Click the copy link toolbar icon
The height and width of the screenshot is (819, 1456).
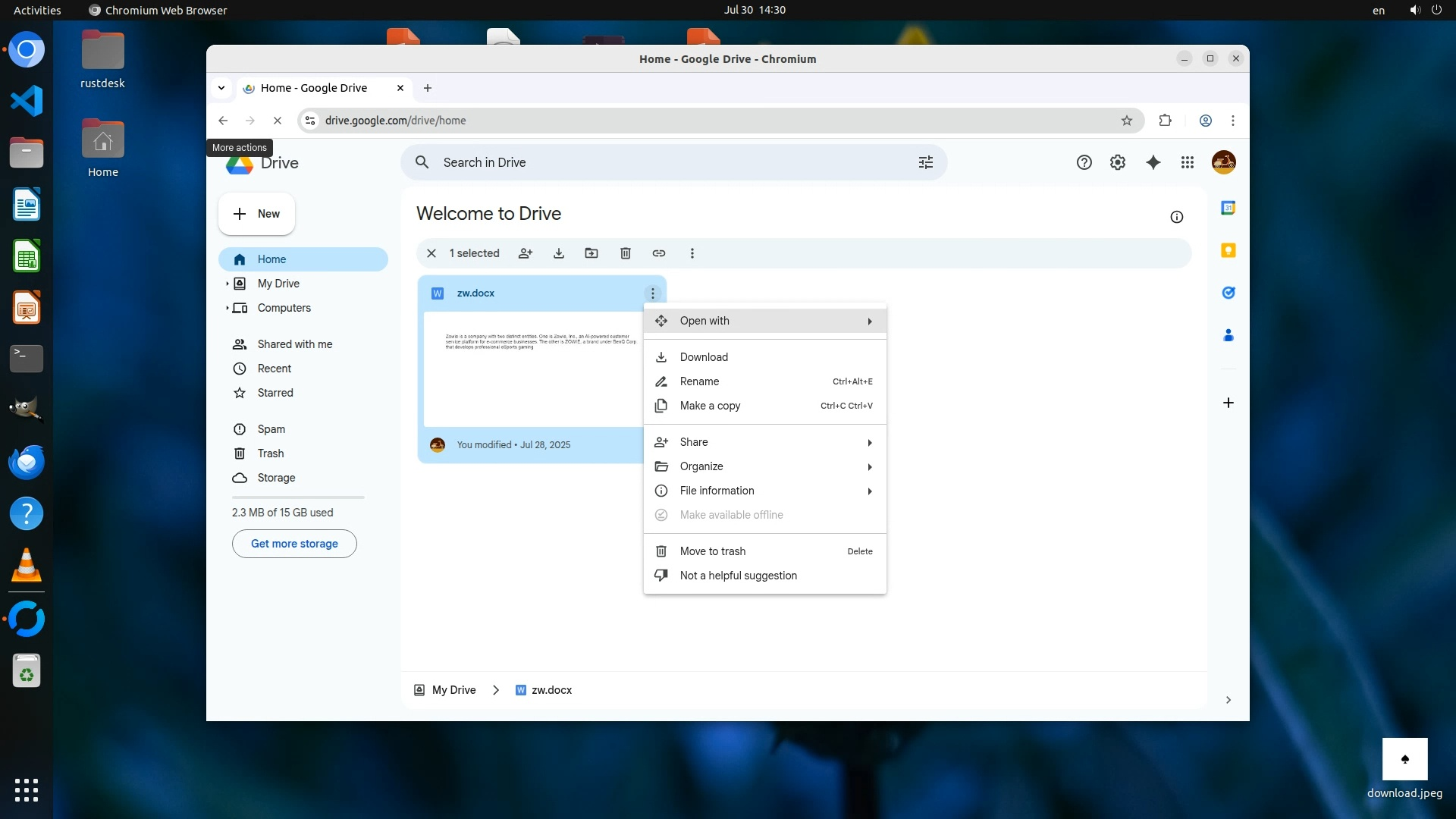(x=659, y=253)
